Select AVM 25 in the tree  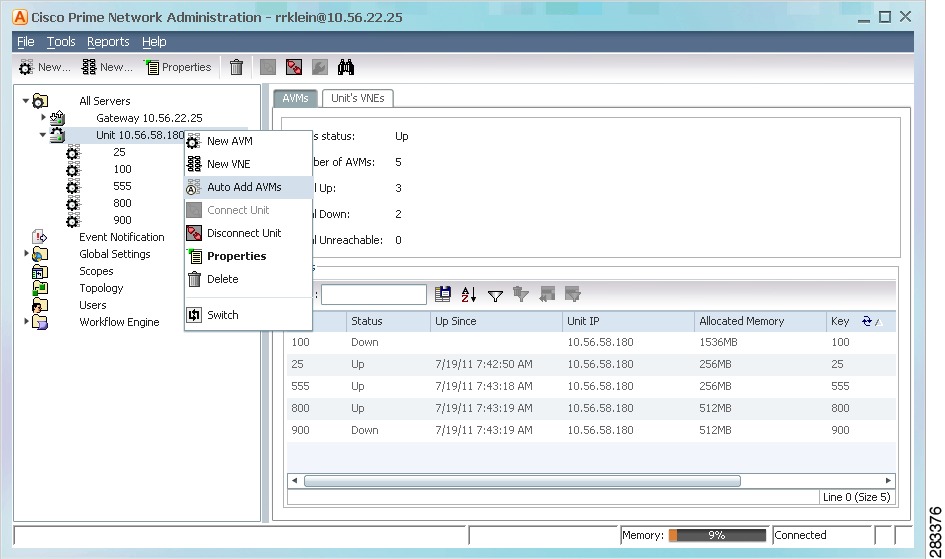point(119,152)
